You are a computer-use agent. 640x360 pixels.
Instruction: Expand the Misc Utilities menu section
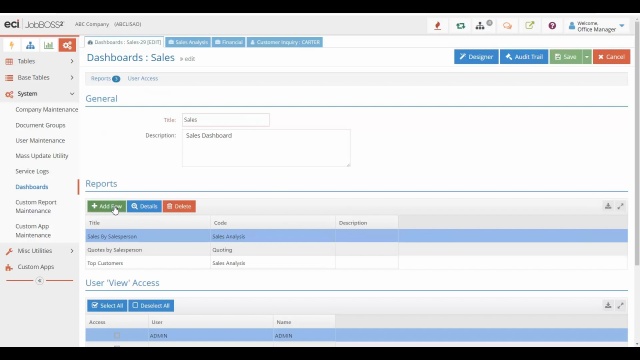pos(40,251)
